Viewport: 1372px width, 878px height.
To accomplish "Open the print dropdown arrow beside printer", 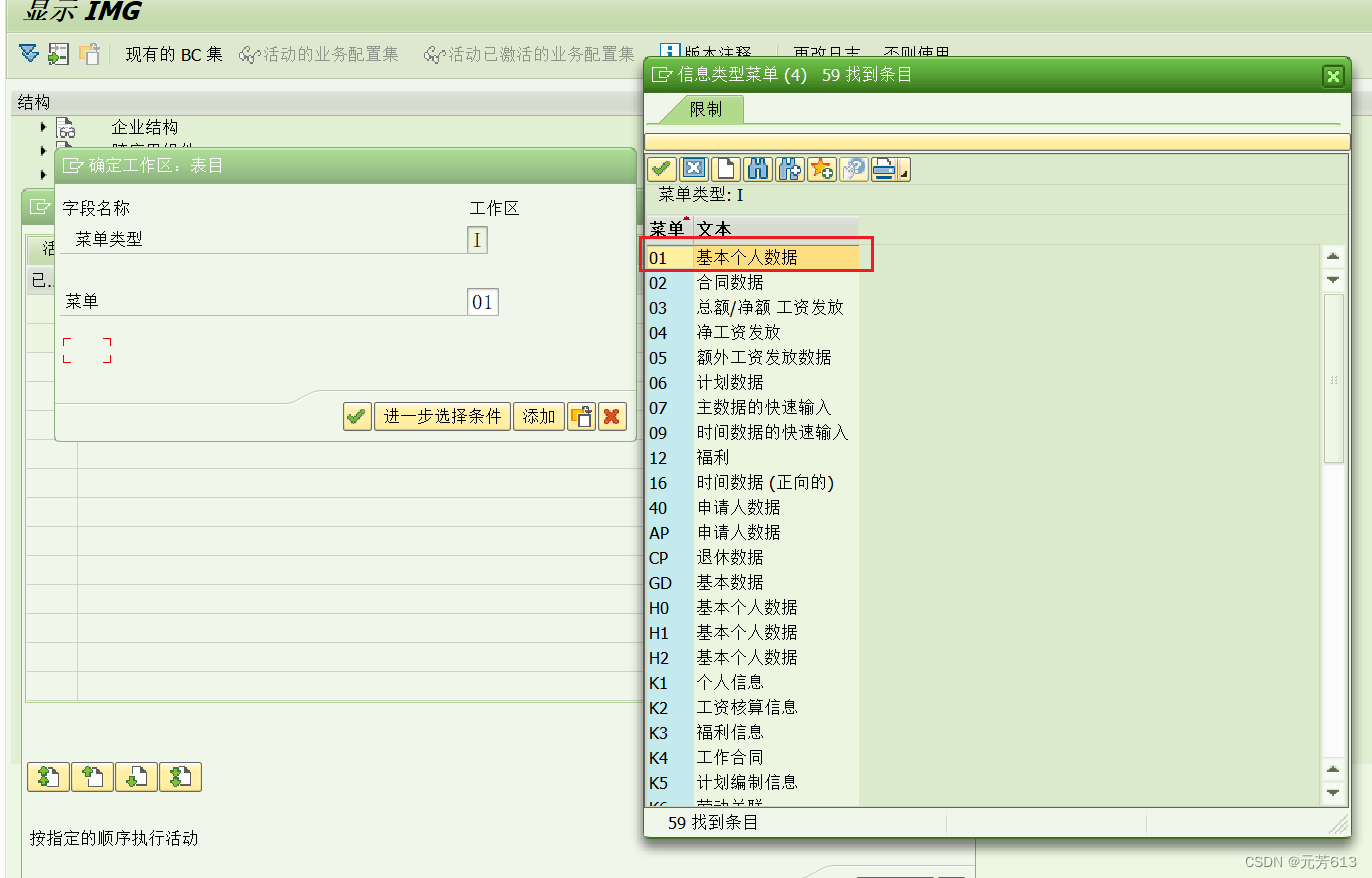I will pyautogui.click(x=904, y=172).
